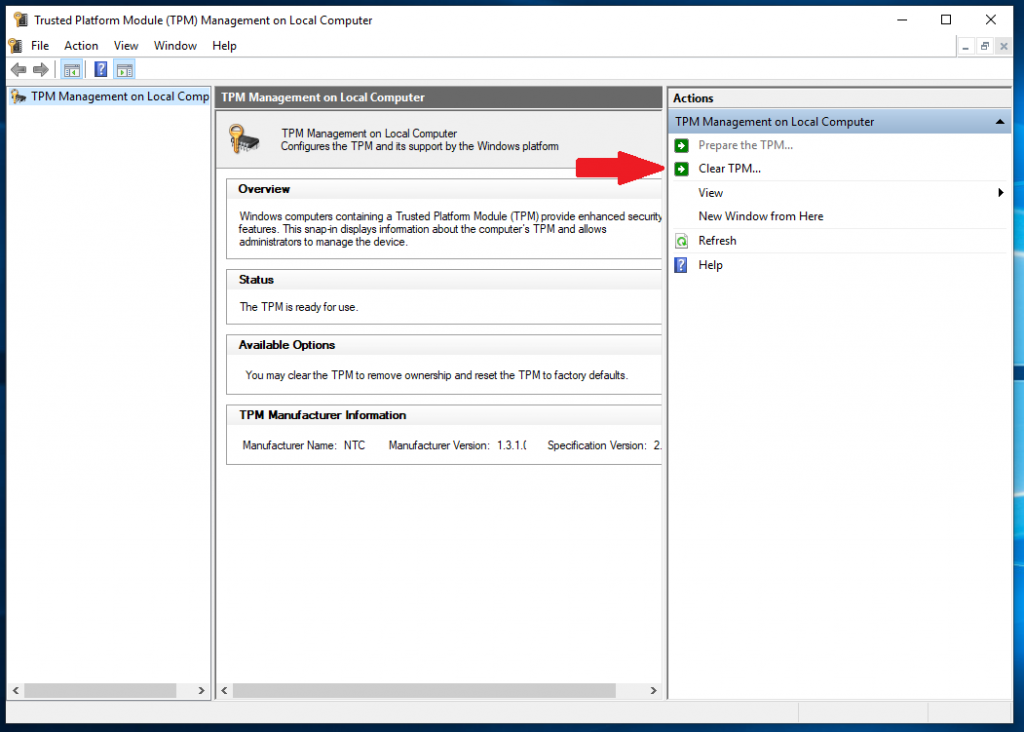This screenshot has width=1024, height=732.
Task: Click the 'Manufacturer Name: NTC' text
Action: click(x=304, y=445)
